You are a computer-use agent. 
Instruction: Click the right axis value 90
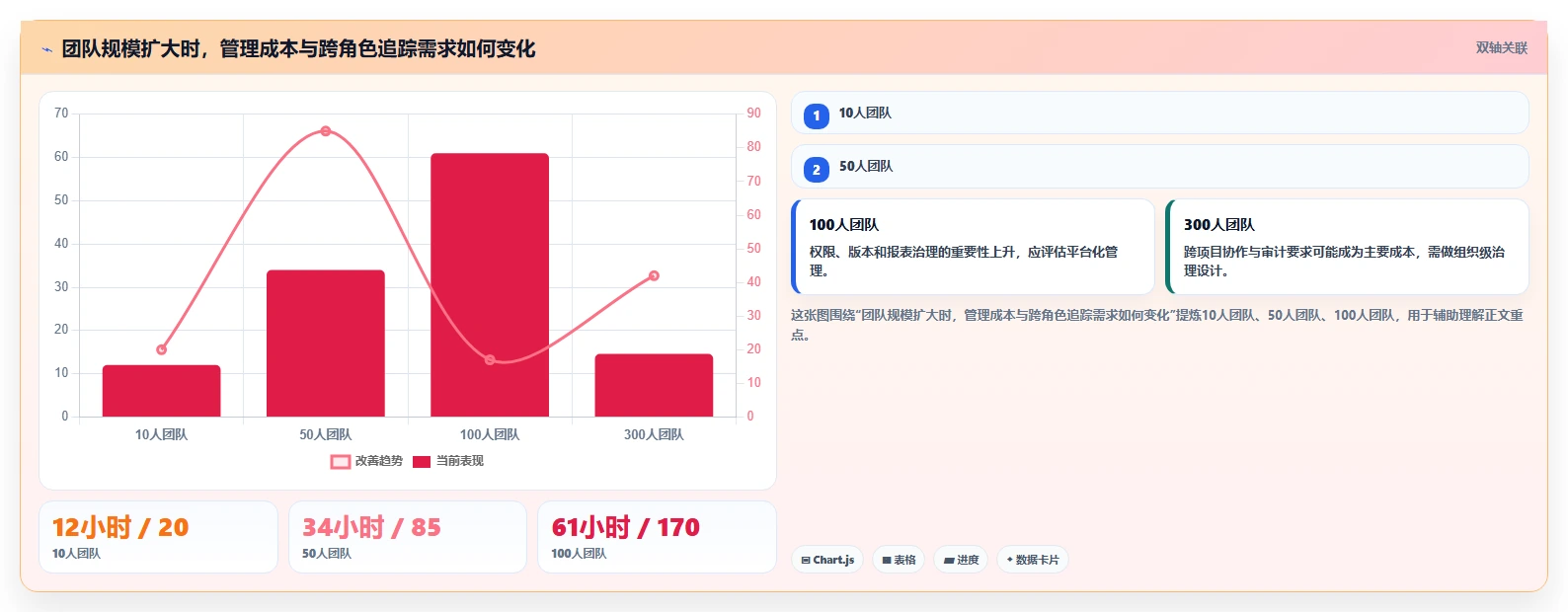753,114
